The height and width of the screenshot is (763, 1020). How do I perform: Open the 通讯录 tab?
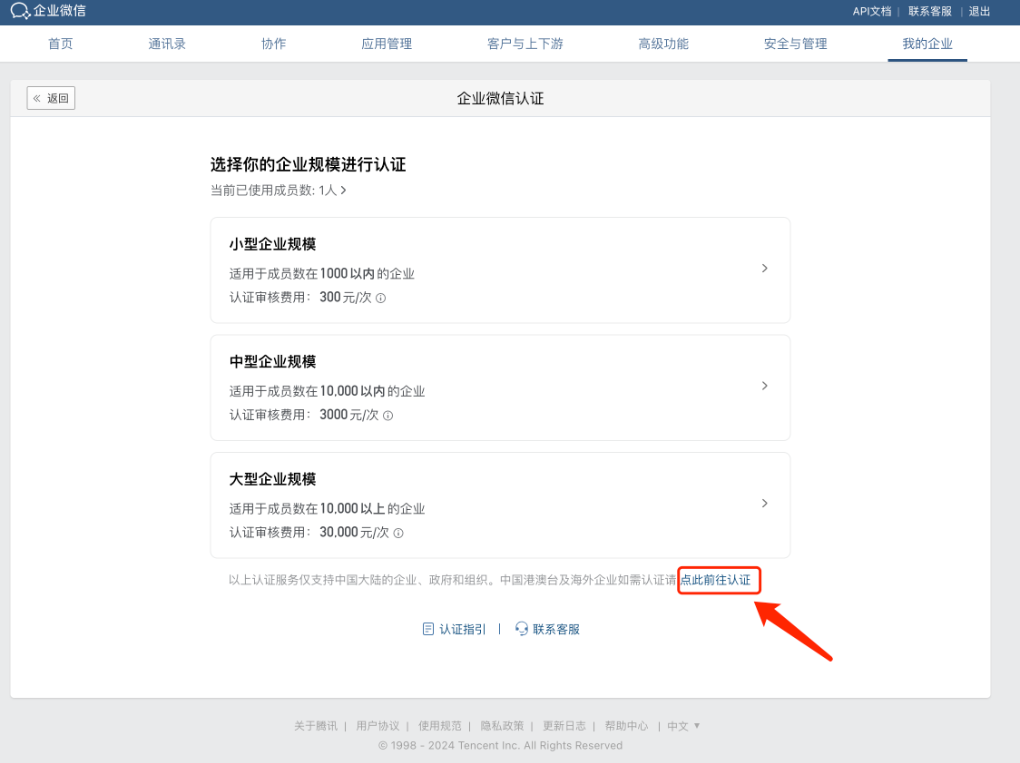click(x=167, y=44)
